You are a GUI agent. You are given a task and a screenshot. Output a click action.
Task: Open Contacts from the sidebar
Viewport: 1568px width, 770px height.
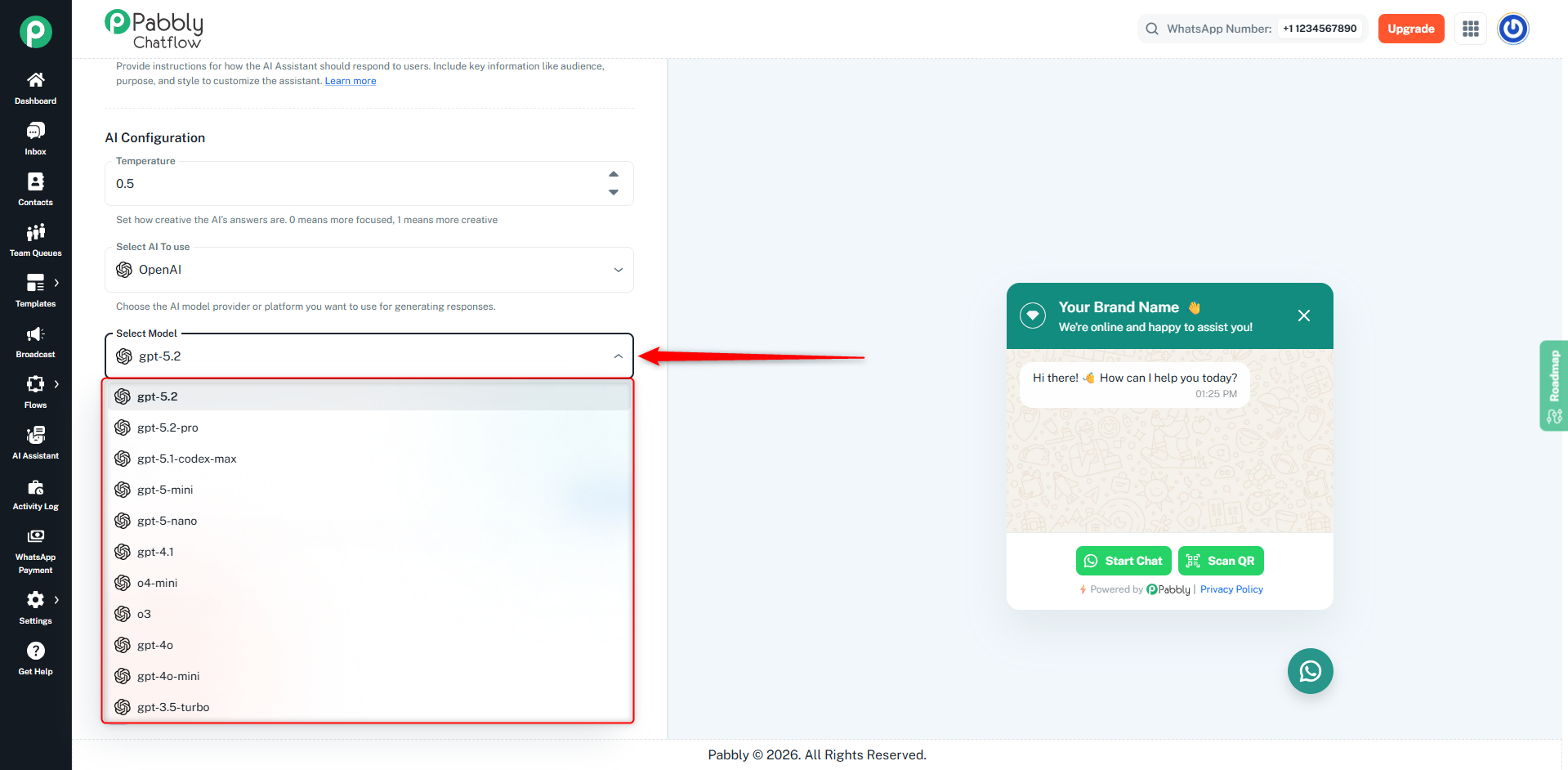(x=35, y=189)
